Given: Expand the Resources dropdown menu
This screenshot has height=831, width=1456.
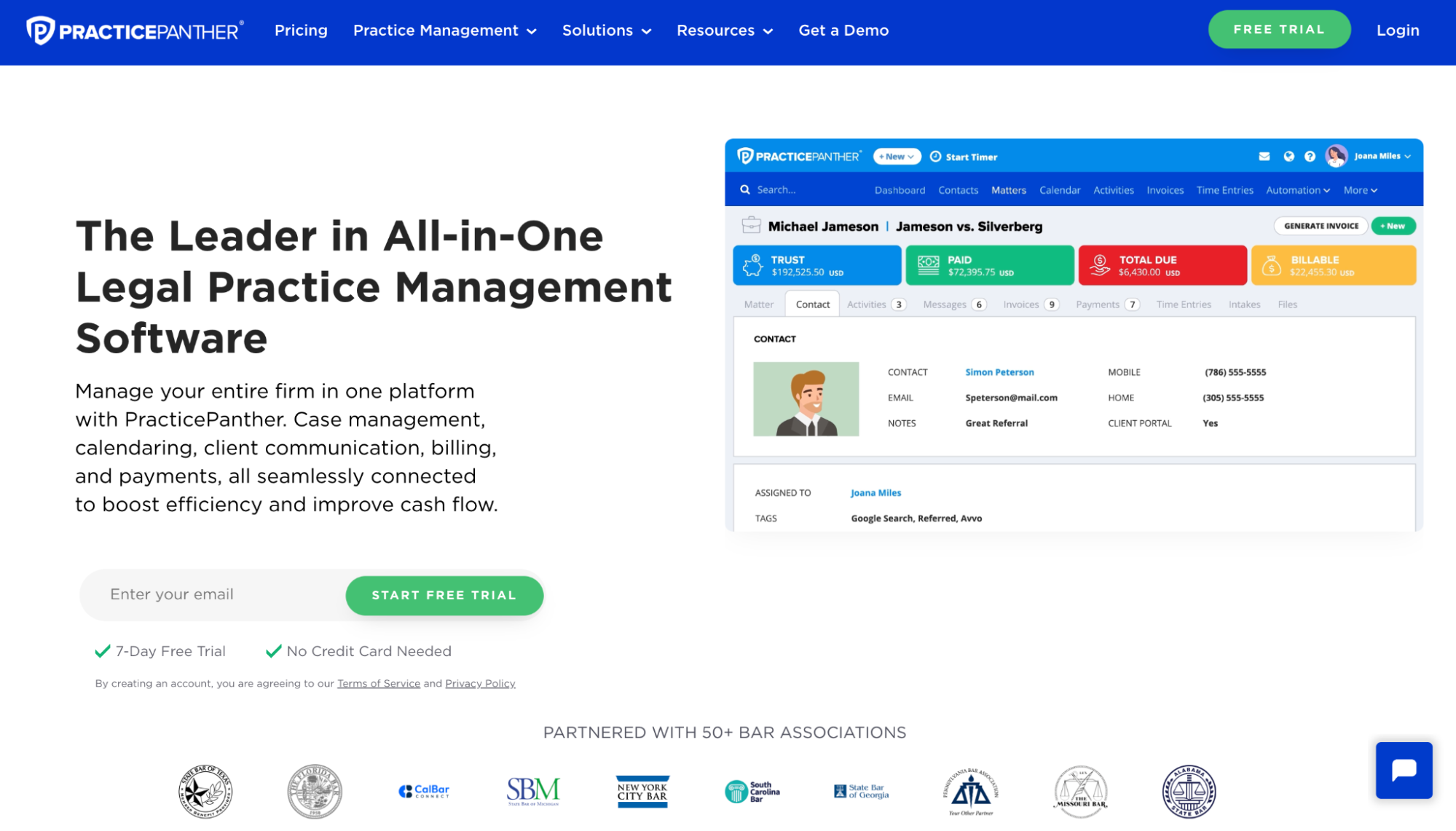Looking at the screenshot, I should (x=725, y=31).
